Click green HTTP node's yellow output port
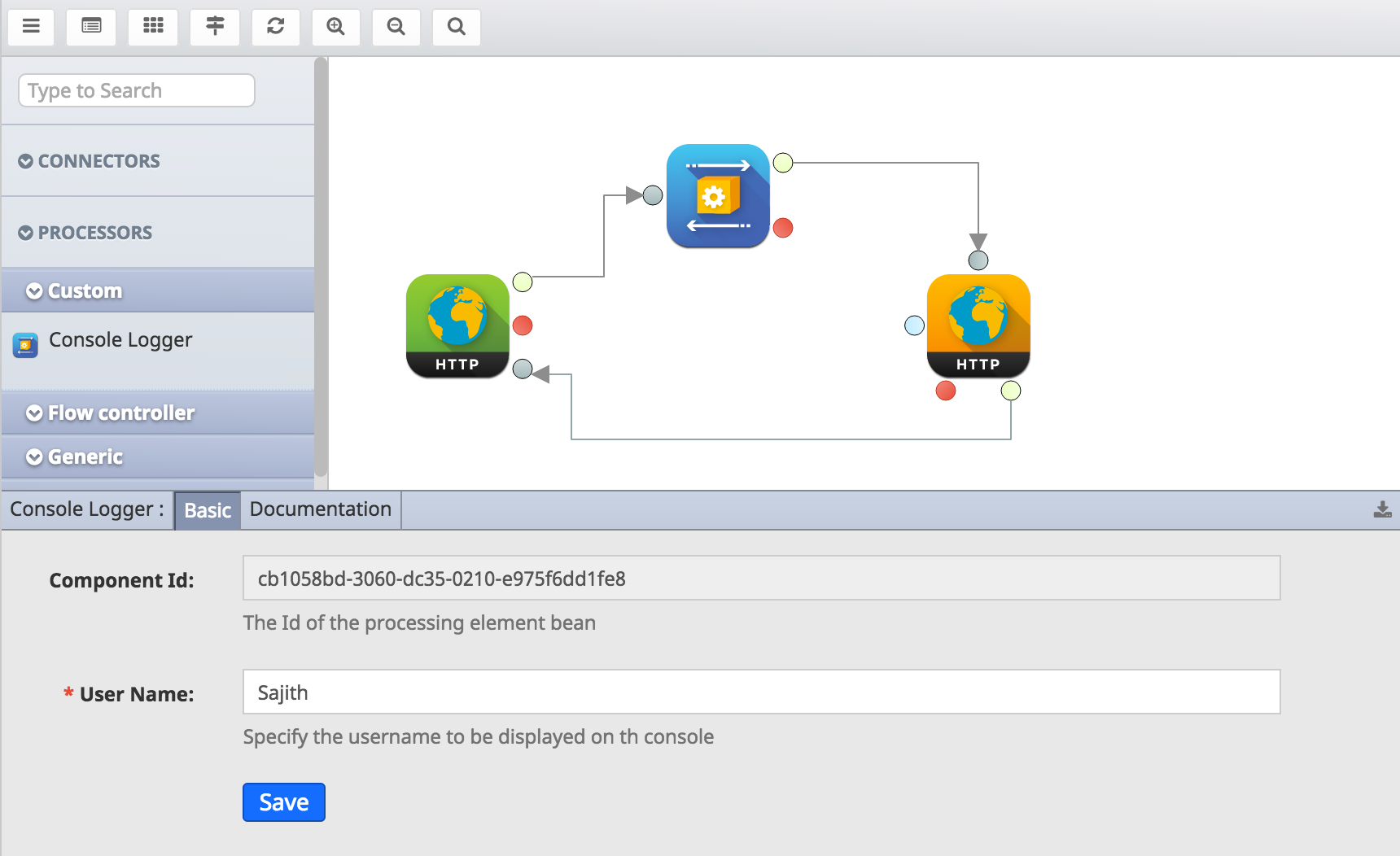The image size is (1400, 856). click(x=523, y=282)
